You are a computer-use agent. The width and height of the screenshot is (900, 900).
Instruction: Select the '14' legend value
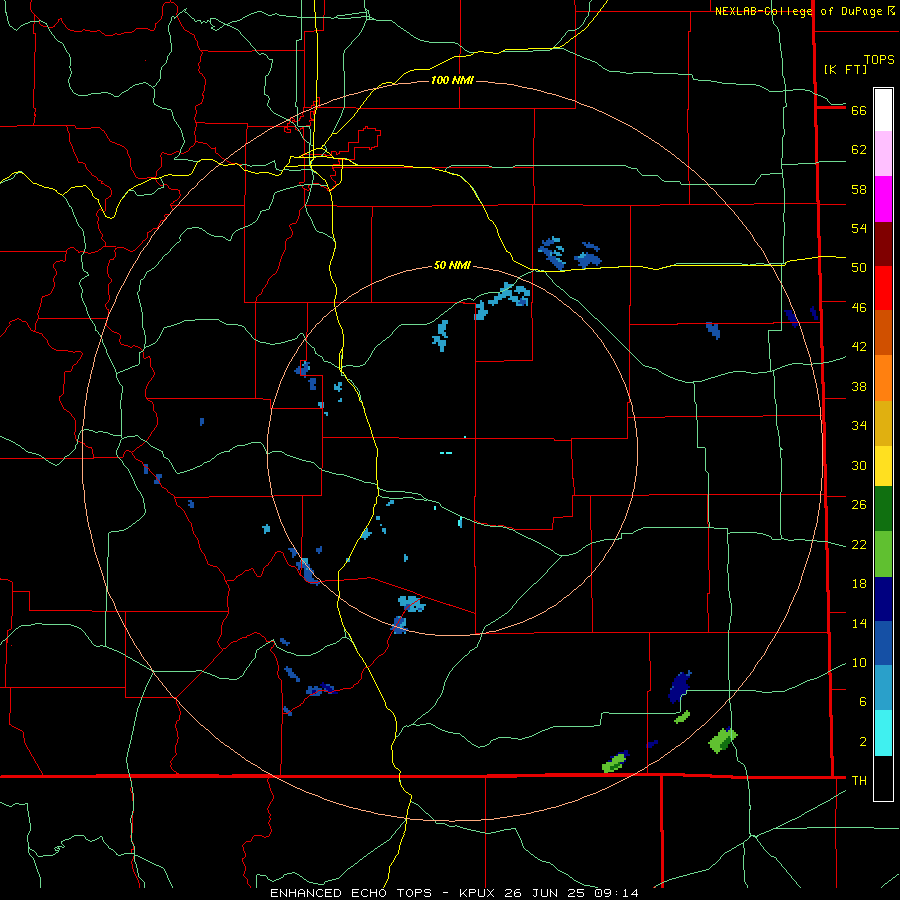[x=859, y=623]
